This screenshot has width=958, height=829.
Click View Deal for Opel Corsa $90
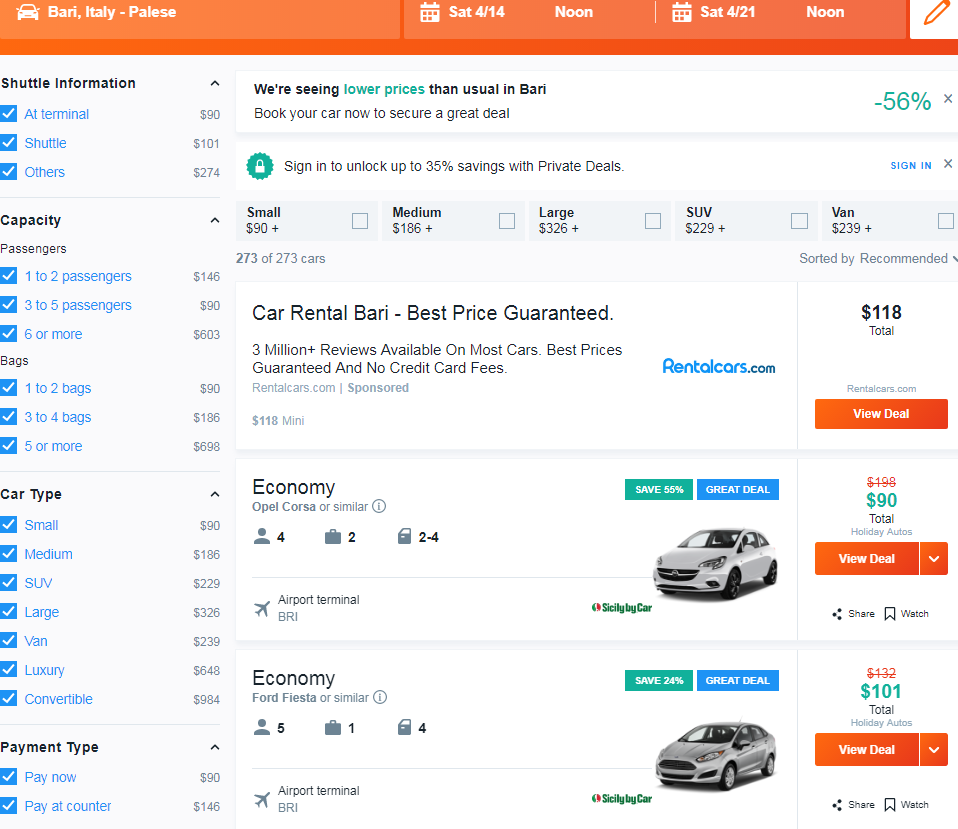click(x=866, y=558)
